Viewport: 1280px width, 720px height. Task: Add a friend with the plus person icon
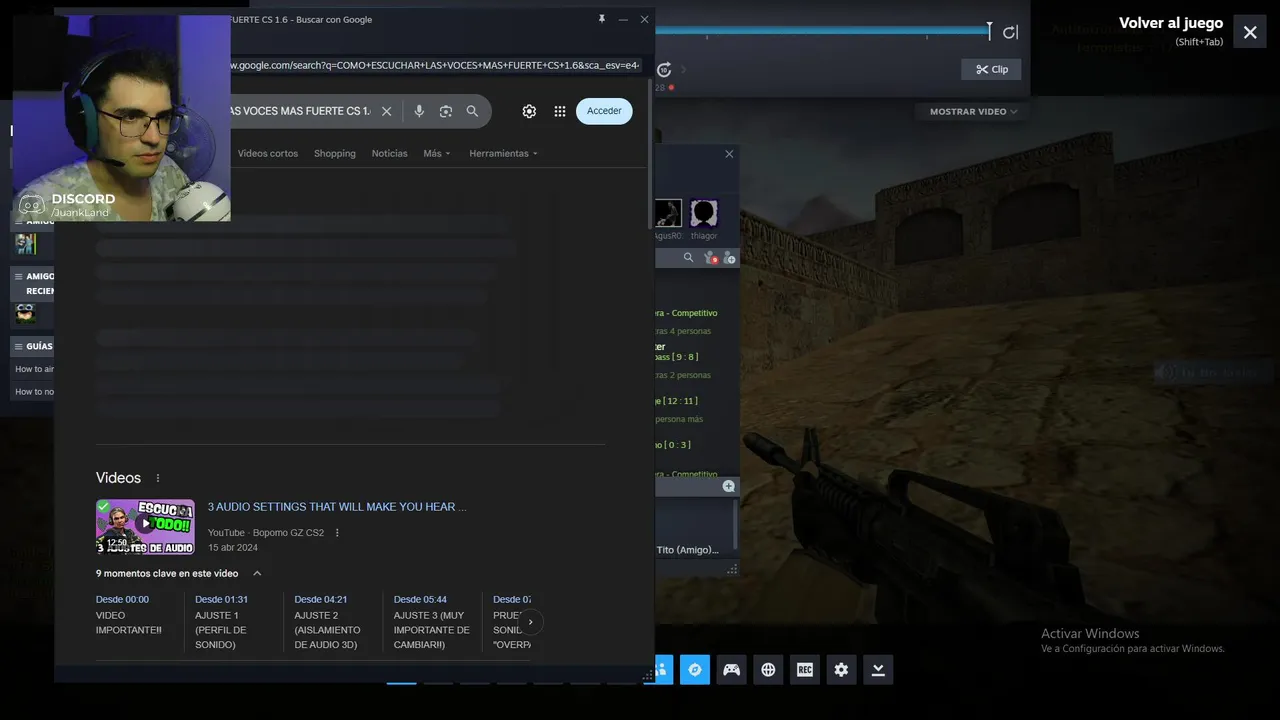click(729, 258)
